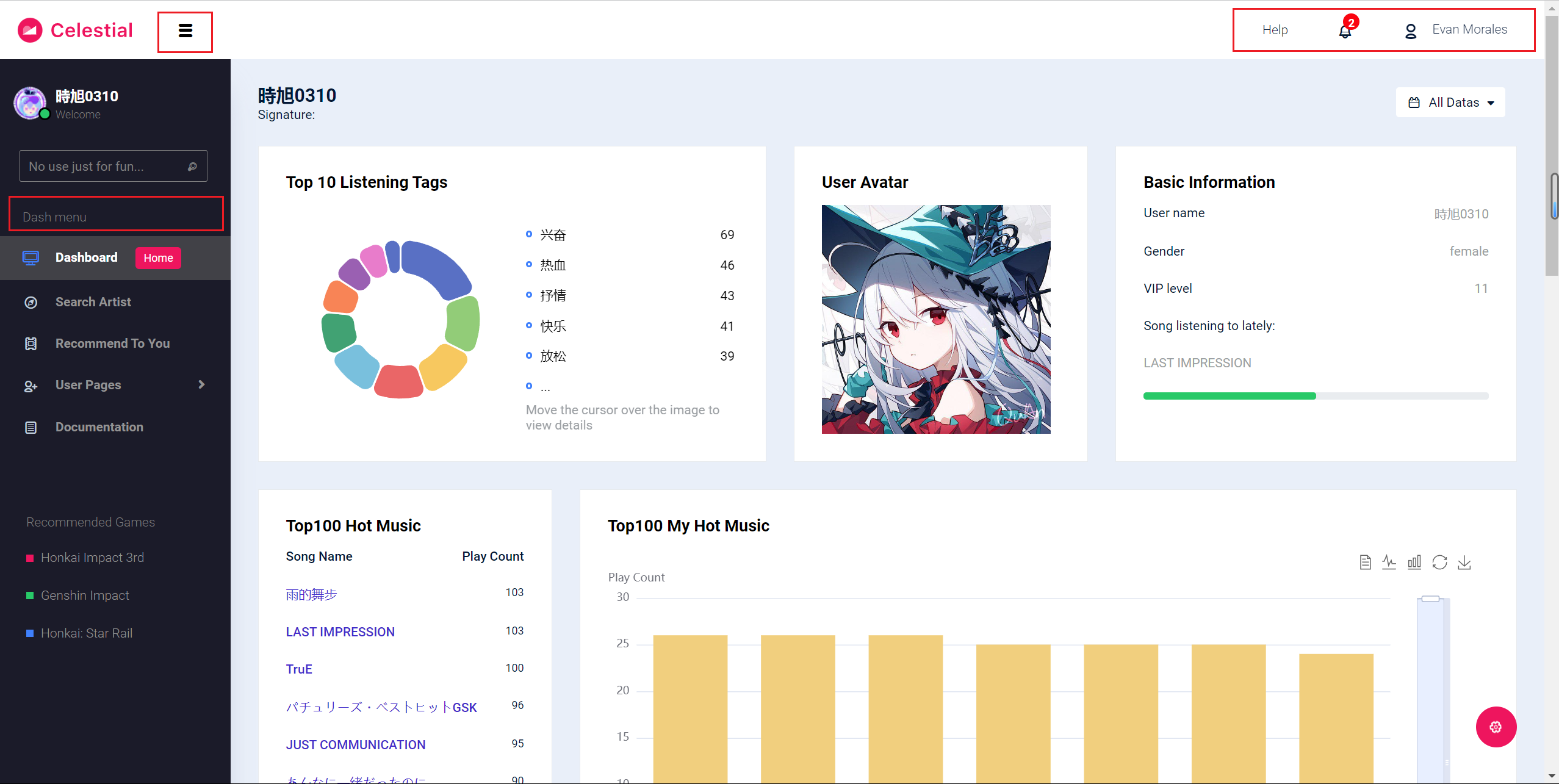This screenshot has height=784, width=1559.
Task: Restore chart with refresh icon
Action: (x=1439, y=562)
